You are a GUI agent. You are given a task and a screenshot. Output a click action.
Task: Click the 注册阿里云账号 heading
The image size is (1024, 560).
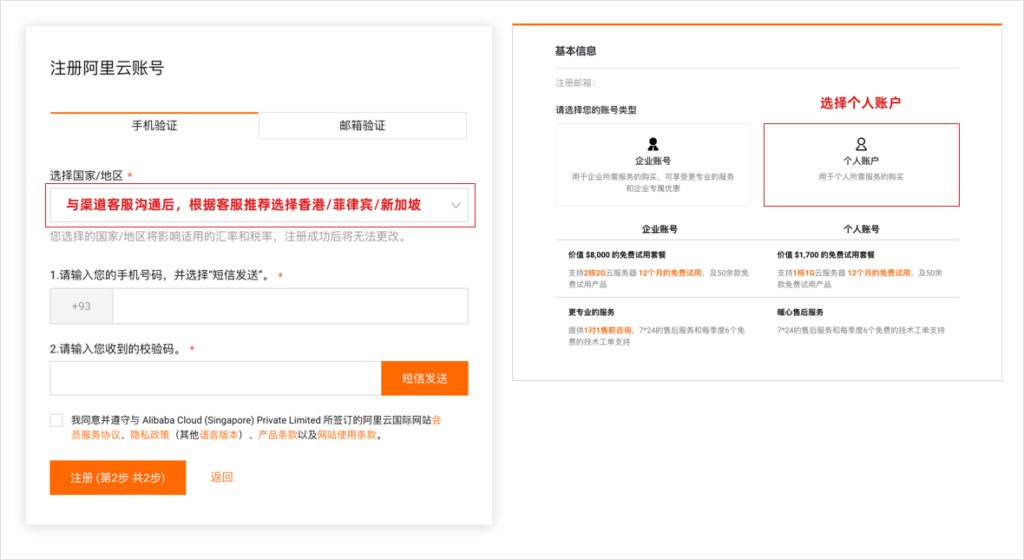pyautogui.click(x=107, y=68)
